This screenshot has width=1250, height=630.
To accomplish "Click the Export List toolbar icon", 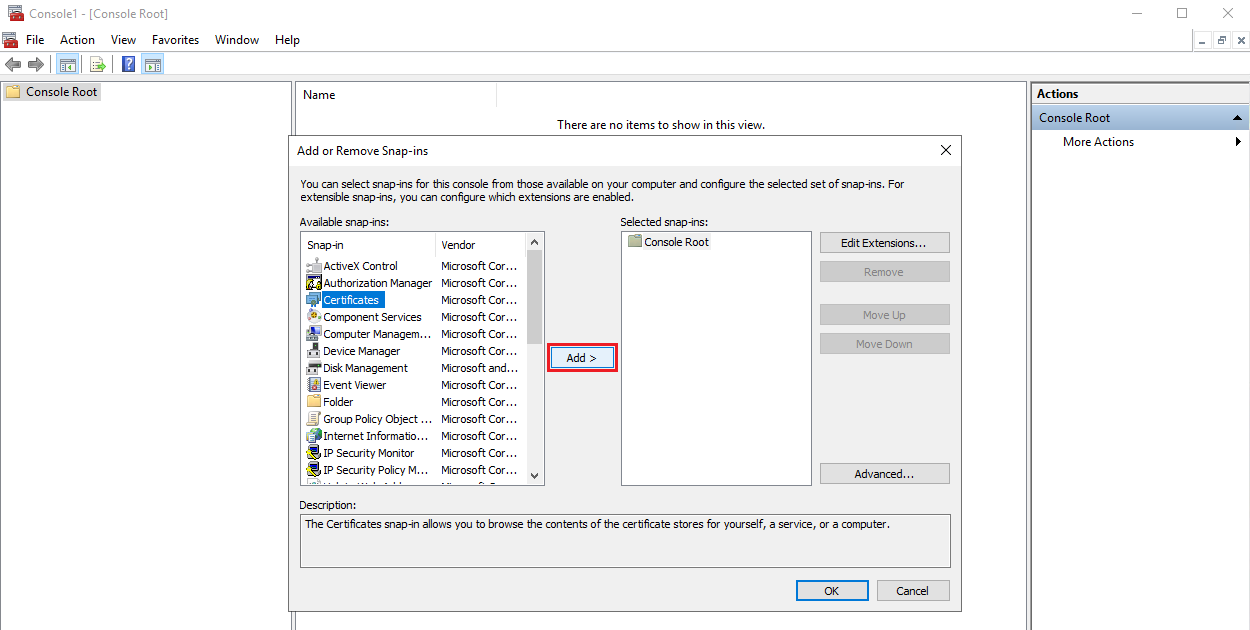I will pyautogui.click(x=98, y=65).
